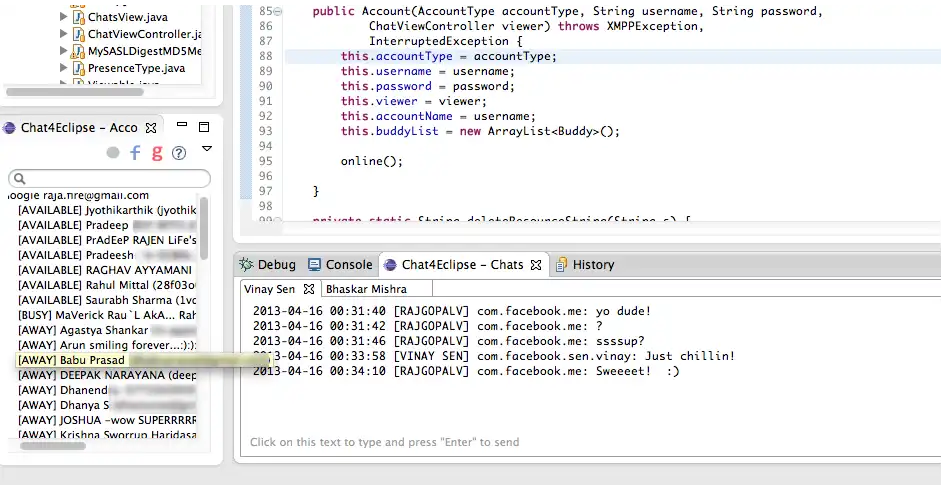942x485 pixels.
Task: Click the buddy list vertical scrollbar
Action: [x=204, y=228]
